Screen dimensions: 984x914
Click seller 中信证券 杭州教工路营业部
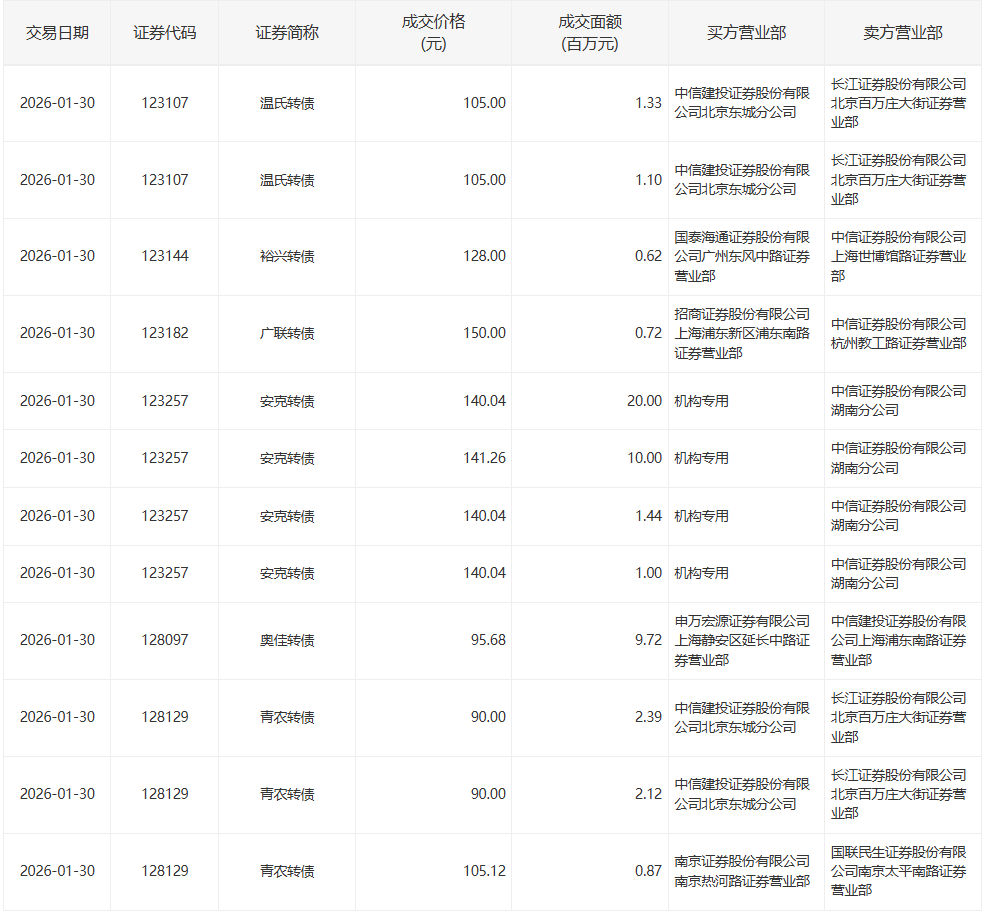(x=899, y=333)
